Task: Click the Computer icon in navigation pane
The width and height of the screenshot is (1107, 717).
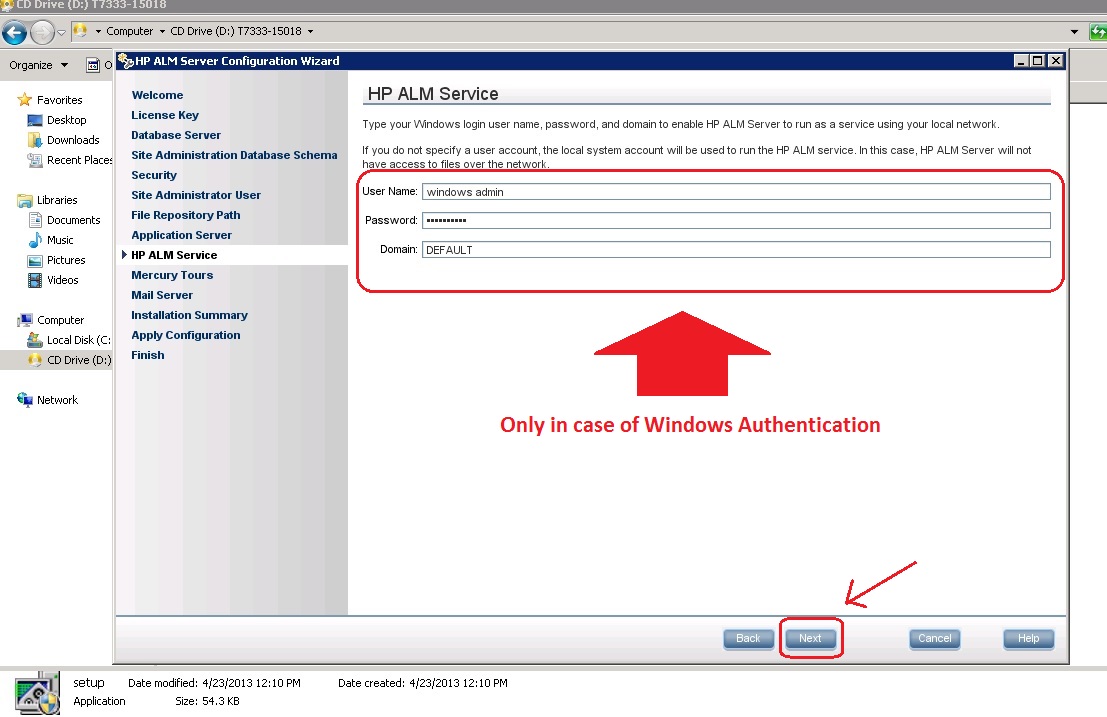Action: 25,320
